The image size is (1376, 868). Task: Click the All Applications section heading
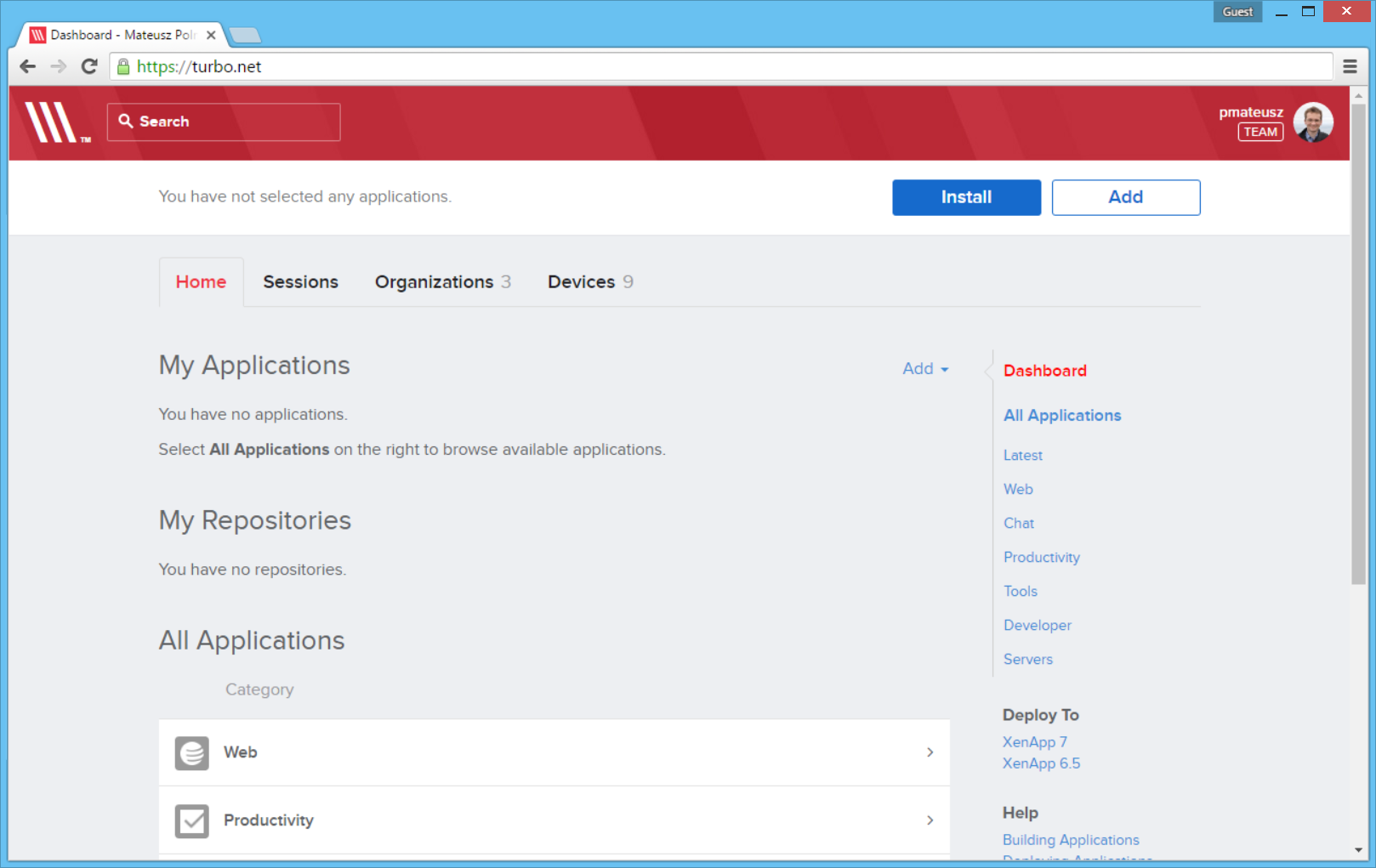(x=252, y=640)
